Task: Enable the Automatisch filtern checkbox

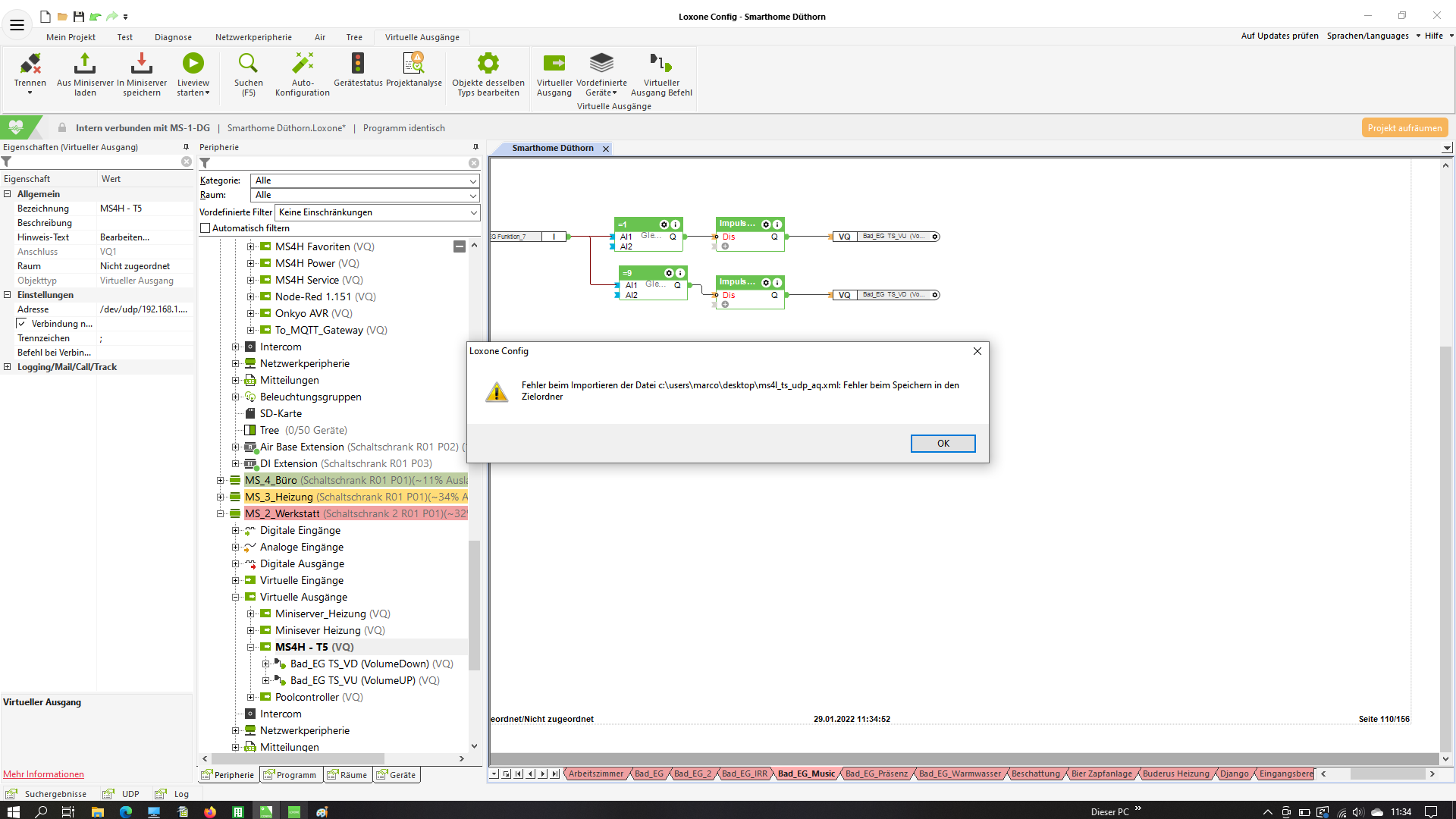Action: tap(205, 228)
